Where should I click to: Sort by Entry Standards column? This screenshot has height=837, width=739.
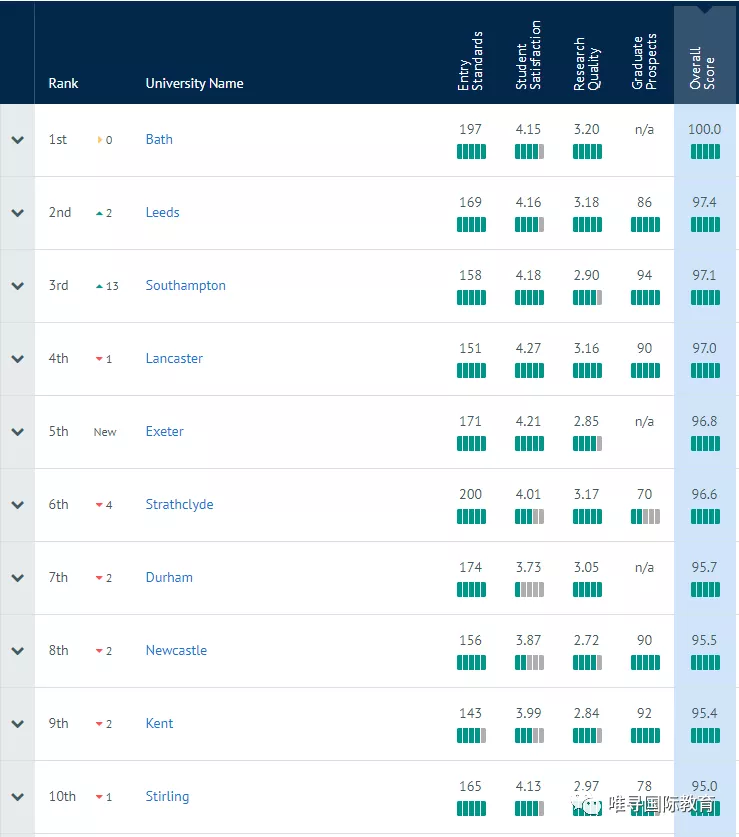pos(470,61)
